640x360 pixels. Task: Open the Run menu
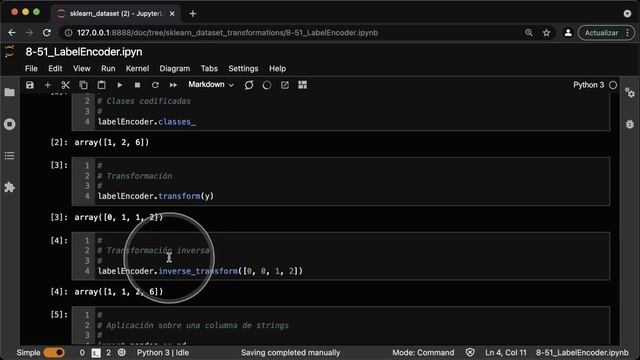[108, 69]
